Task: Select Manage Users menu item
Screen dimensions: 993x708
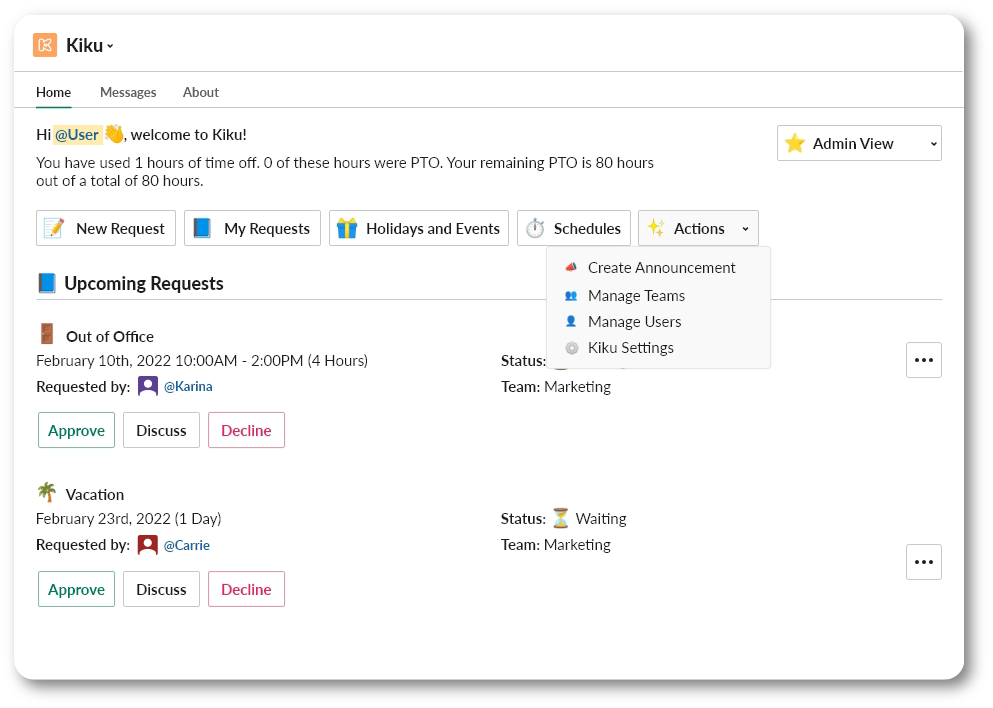Action: (x=658, y=322)
